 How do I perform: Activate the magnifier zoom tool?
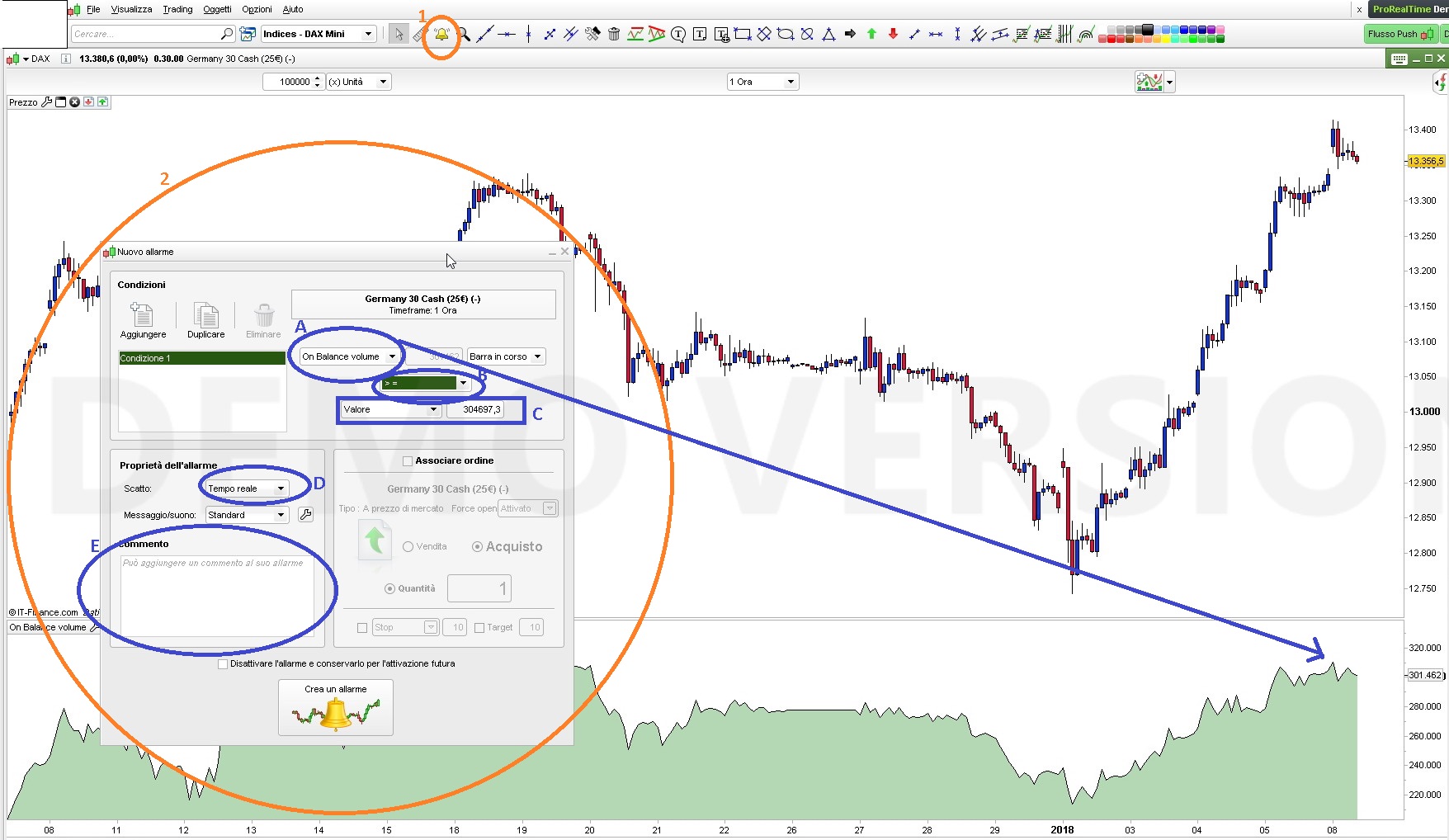[x=464, y=34]
